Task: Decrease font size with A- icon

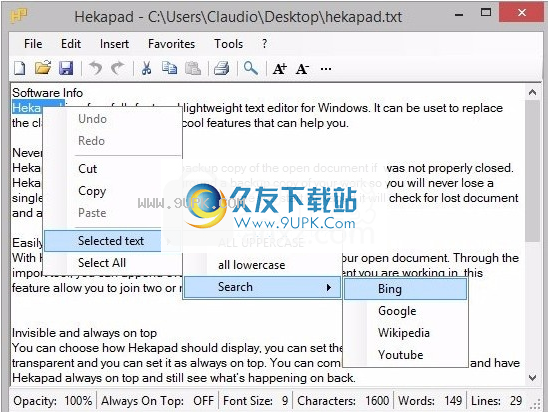Action: [x=302, y=69]
